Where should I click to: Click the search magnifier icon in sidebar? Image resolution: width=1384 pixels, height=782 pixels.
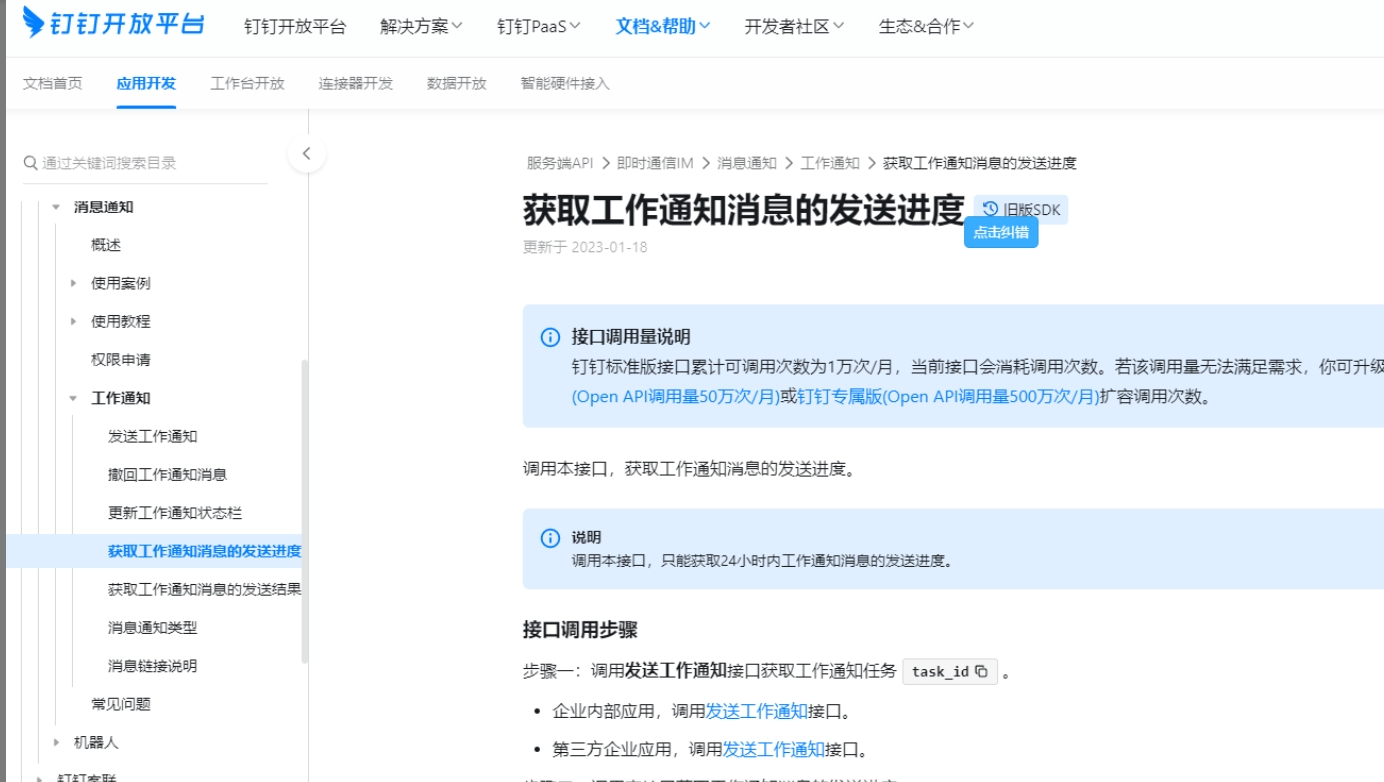coord(30,163)
